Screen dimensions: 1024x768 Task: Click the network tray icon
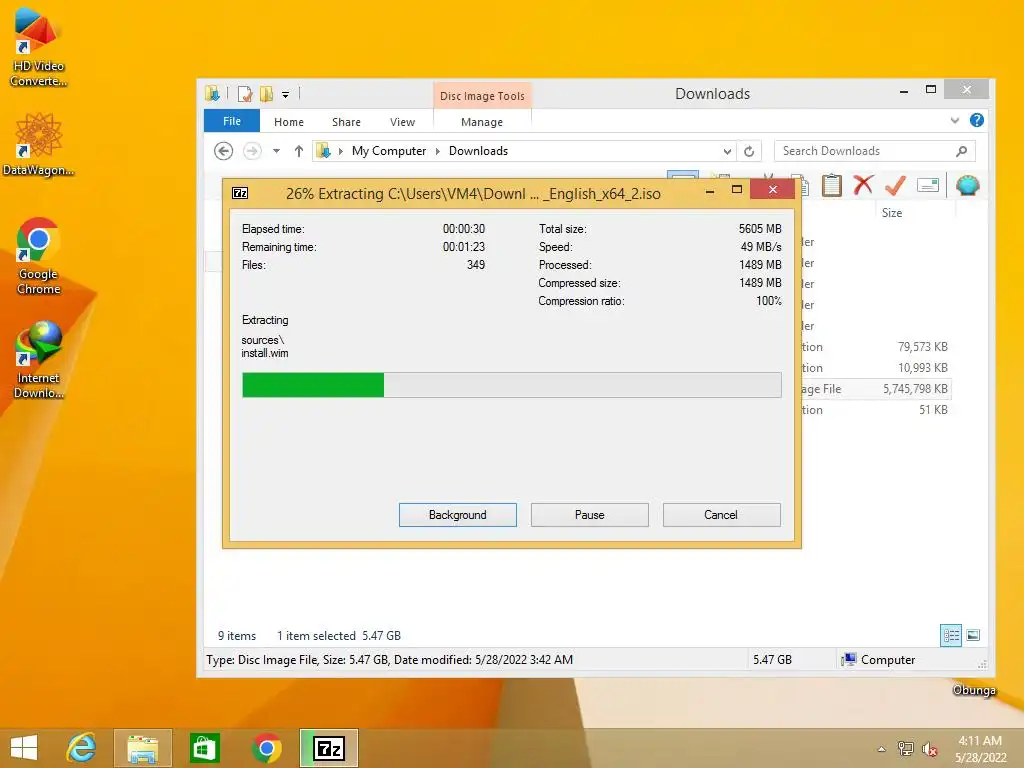pyautogui.click(x=905, y=748)
